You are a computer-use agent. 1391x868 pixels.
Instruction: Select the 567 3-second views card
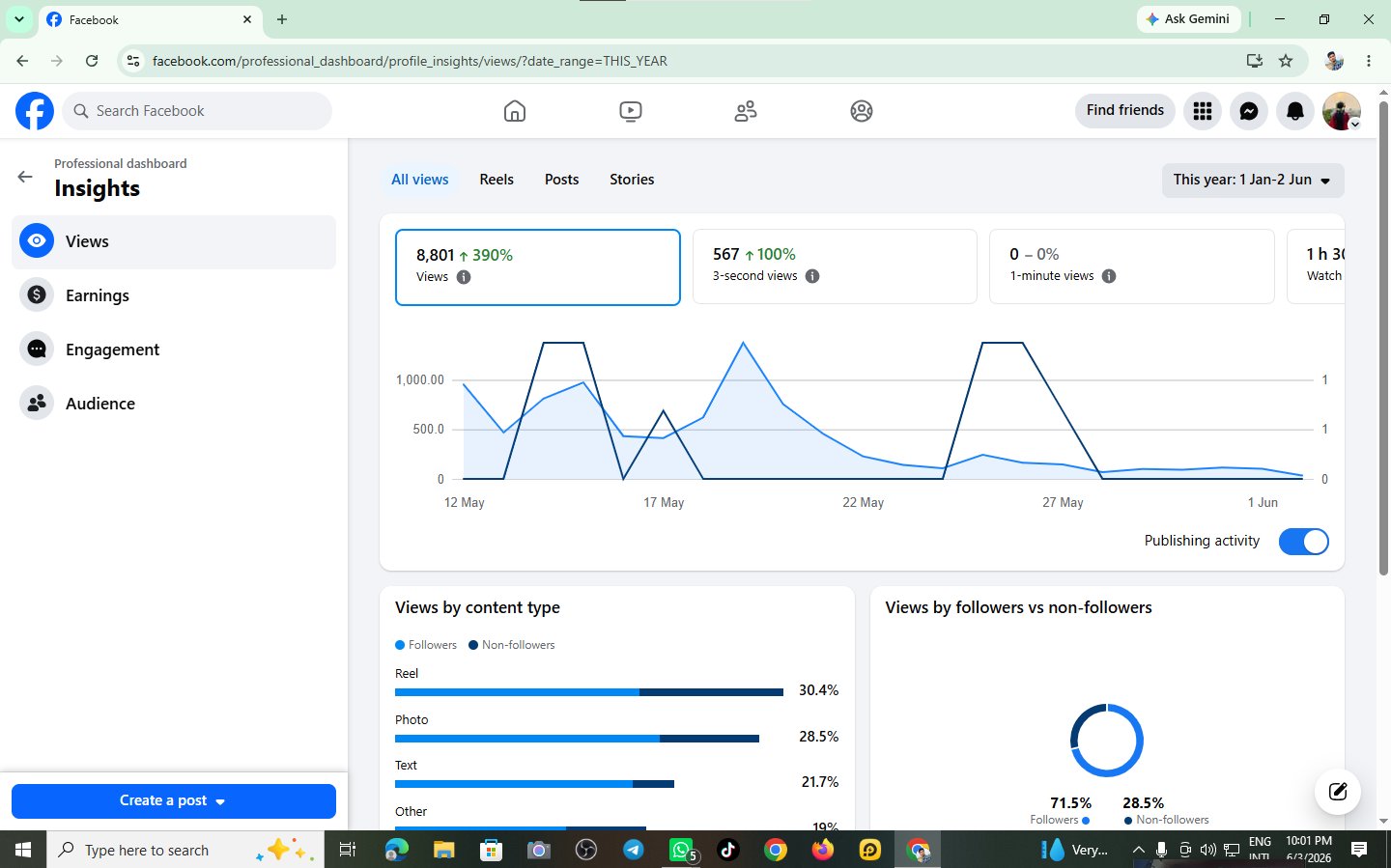835,266
